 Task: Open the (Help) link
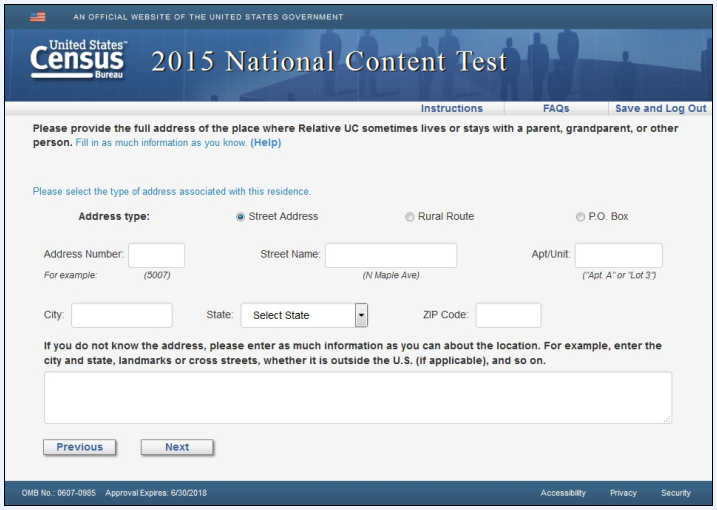point(265,143)
